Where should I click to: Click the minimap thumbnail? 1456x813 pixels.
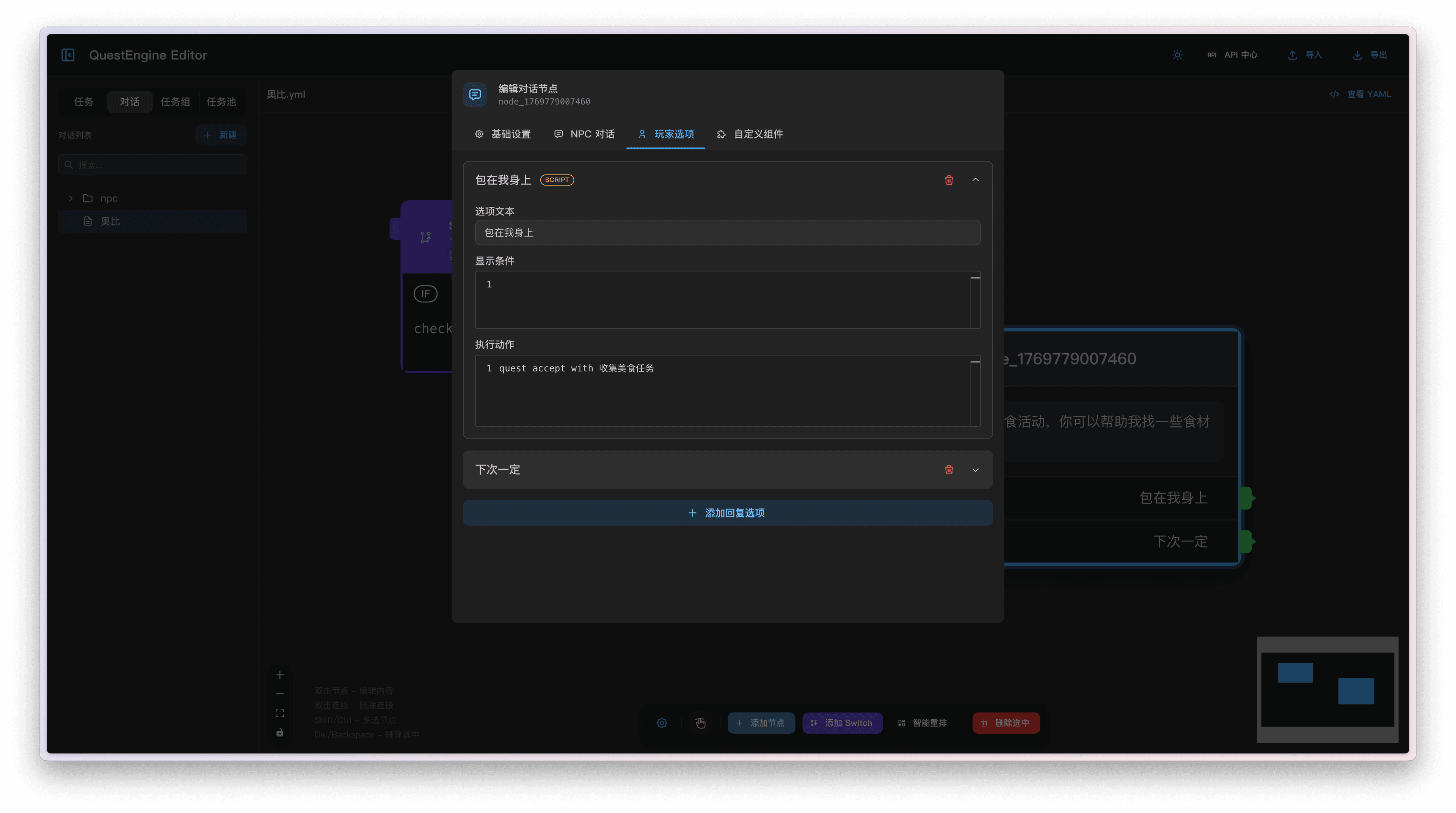[x=1327, y=689]
